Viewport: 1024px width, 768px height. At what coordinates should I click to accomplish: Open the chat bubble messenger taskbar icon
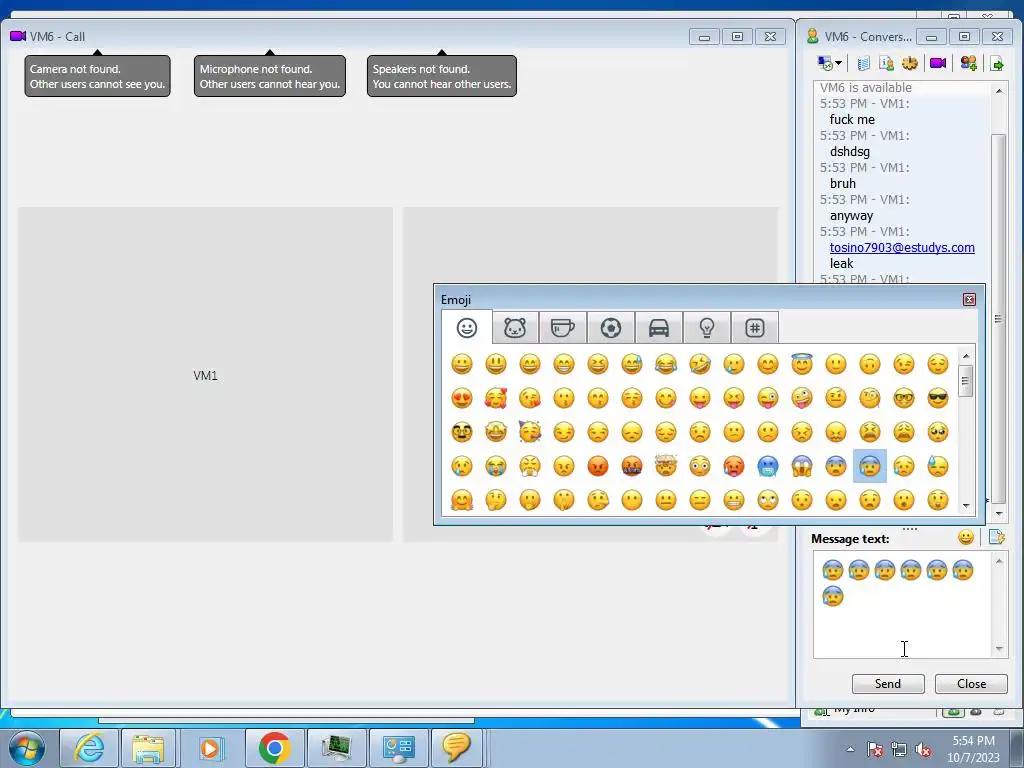click(x=456, y=748)
